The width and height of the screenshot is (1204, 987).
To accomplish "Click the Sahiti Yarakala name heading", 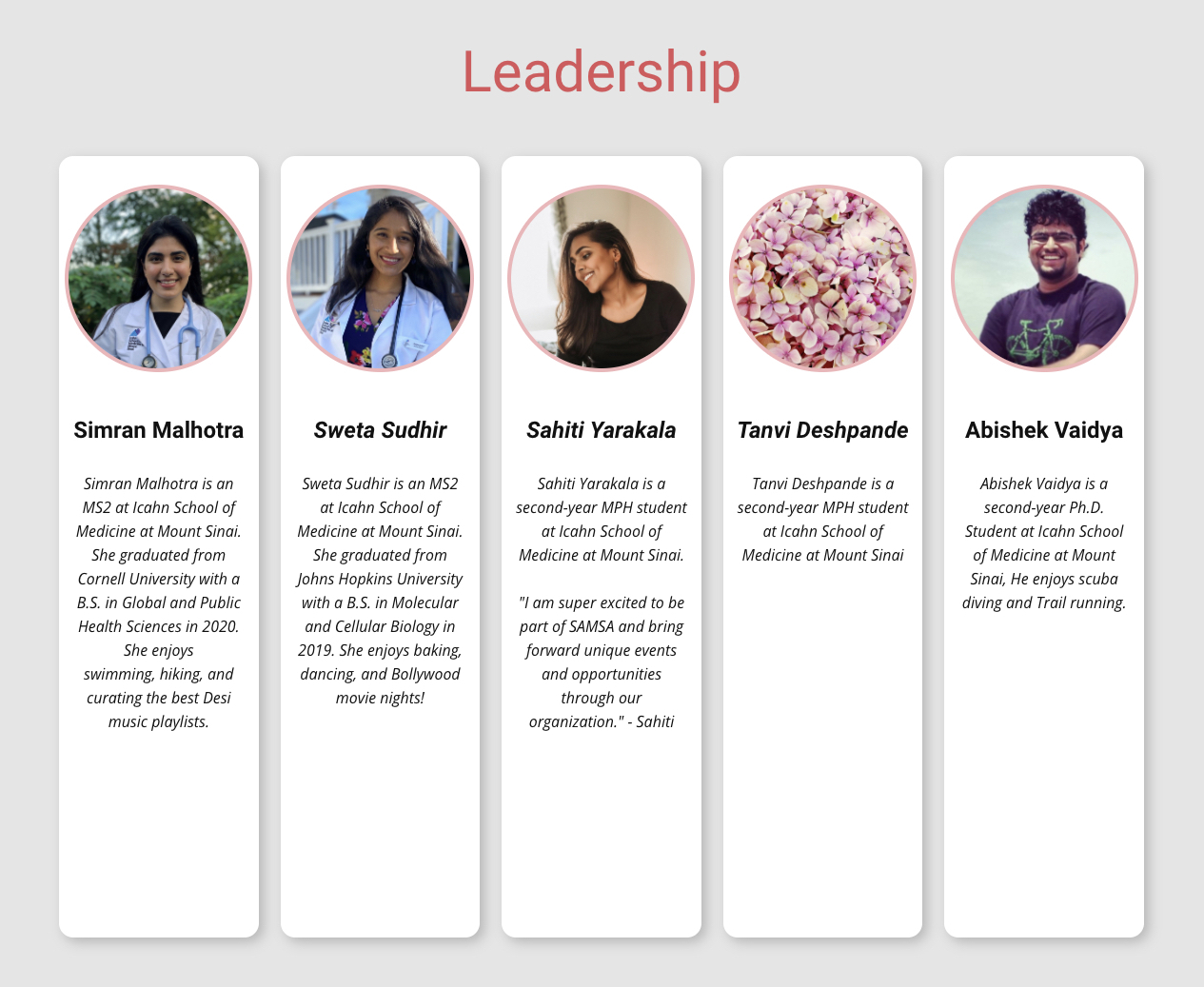I will 601,430.
